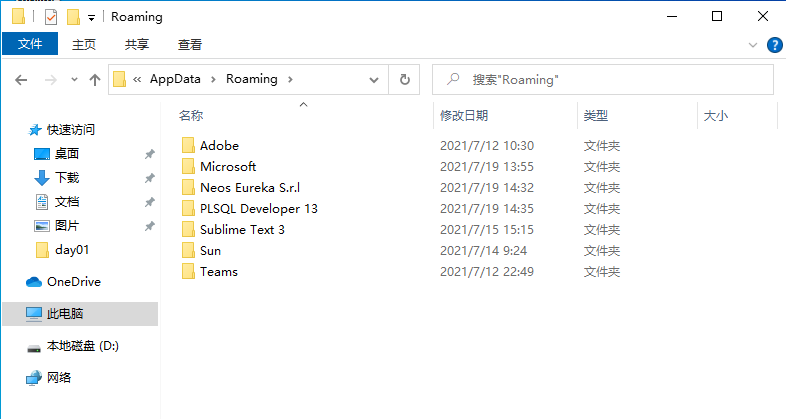Screen dimensions: 786x419
Task: Refresh the Roaming folder view
Action: click(x=405, y=80)
